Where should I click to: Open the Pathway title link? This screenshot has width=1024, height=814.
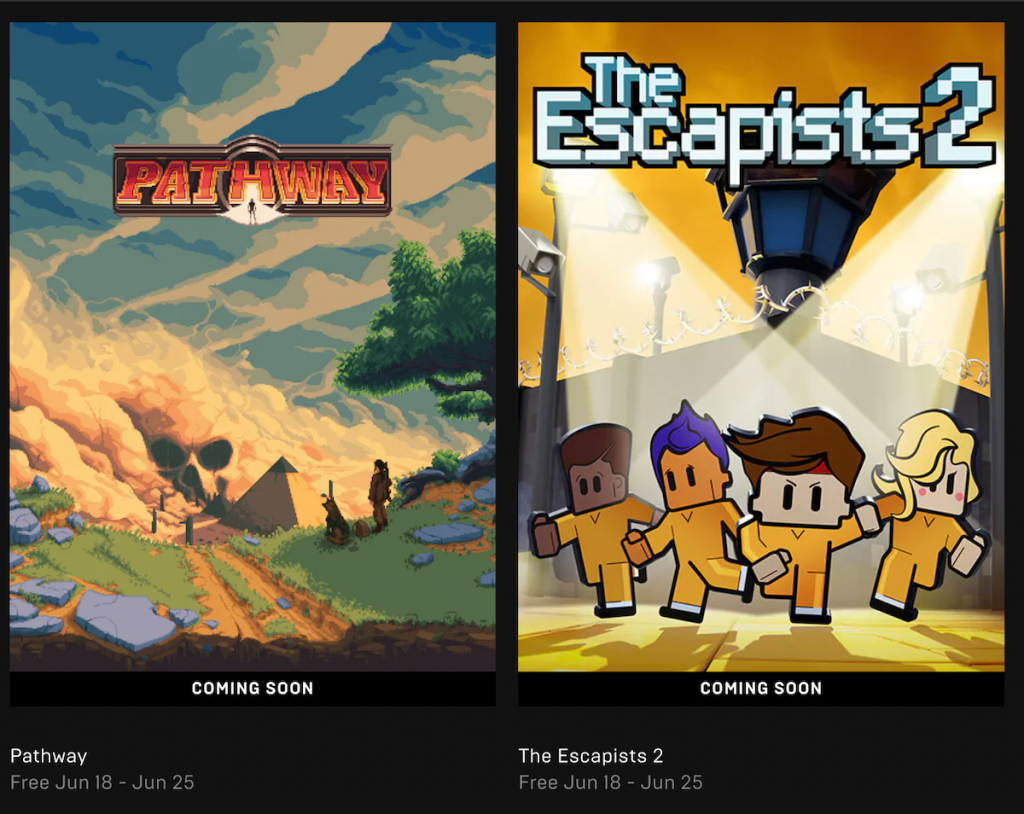click(x=49, y=756)
